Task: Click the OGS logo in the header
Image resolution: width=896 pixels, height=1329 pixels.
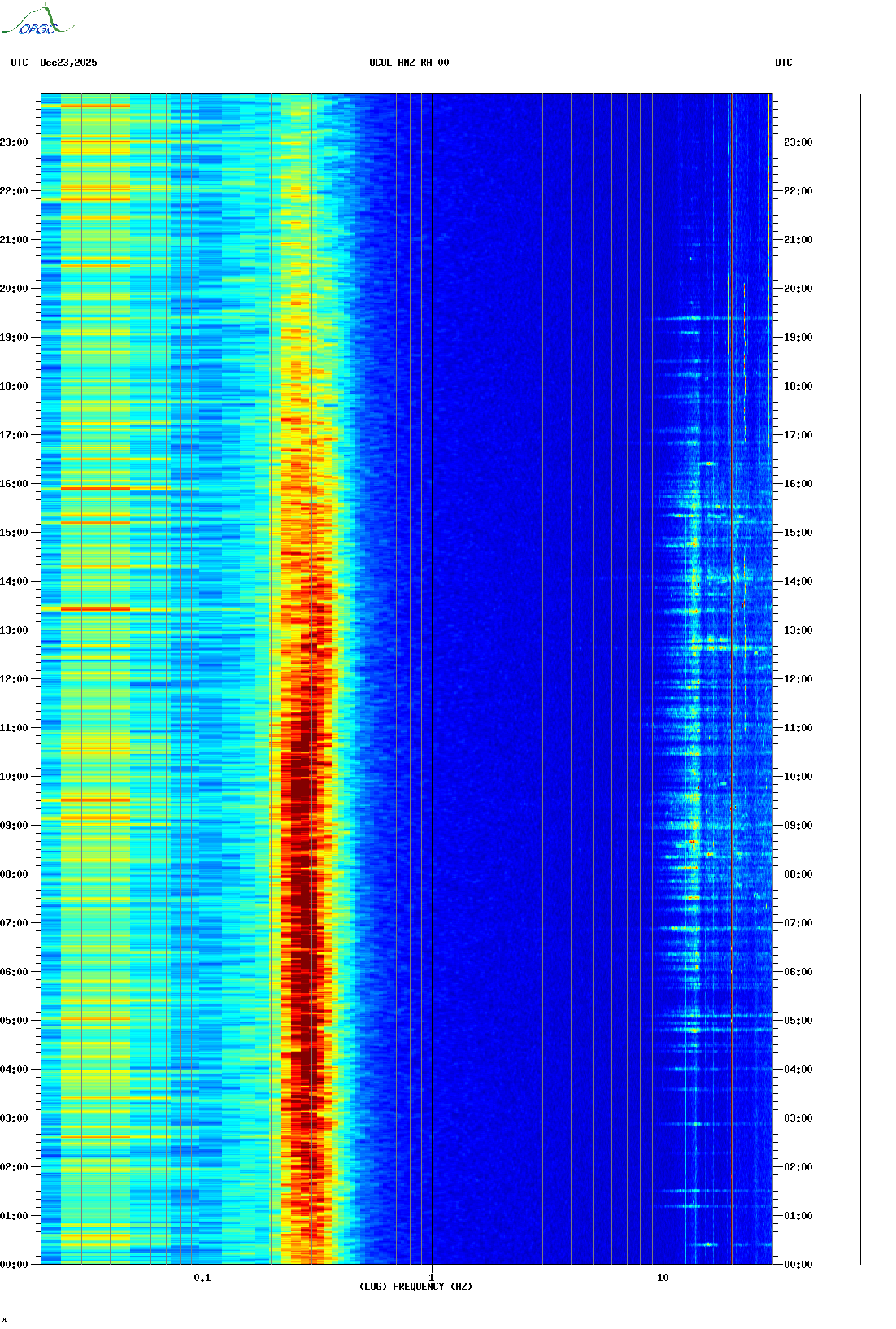Action: click(x=37, y=22)
